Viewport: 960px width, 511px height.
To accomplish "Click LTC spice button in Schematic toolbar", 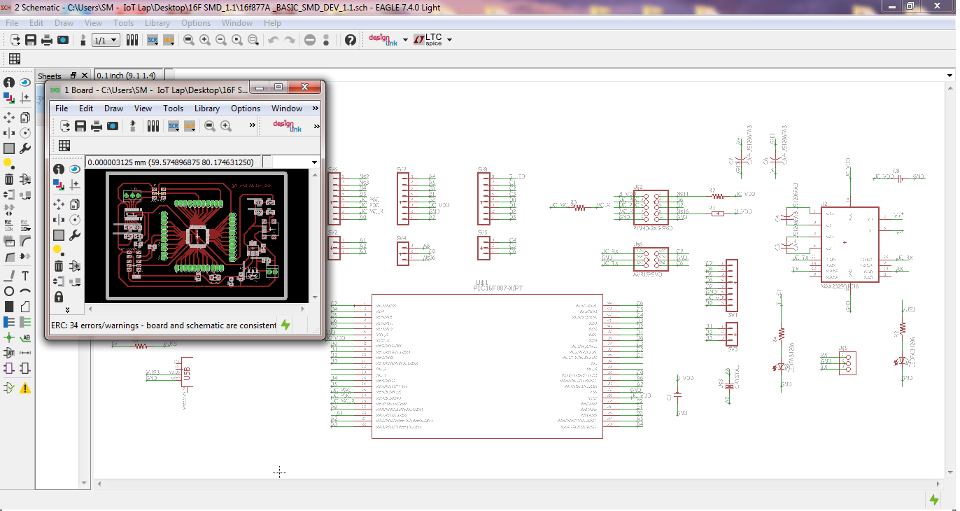I will coord(428,40).
